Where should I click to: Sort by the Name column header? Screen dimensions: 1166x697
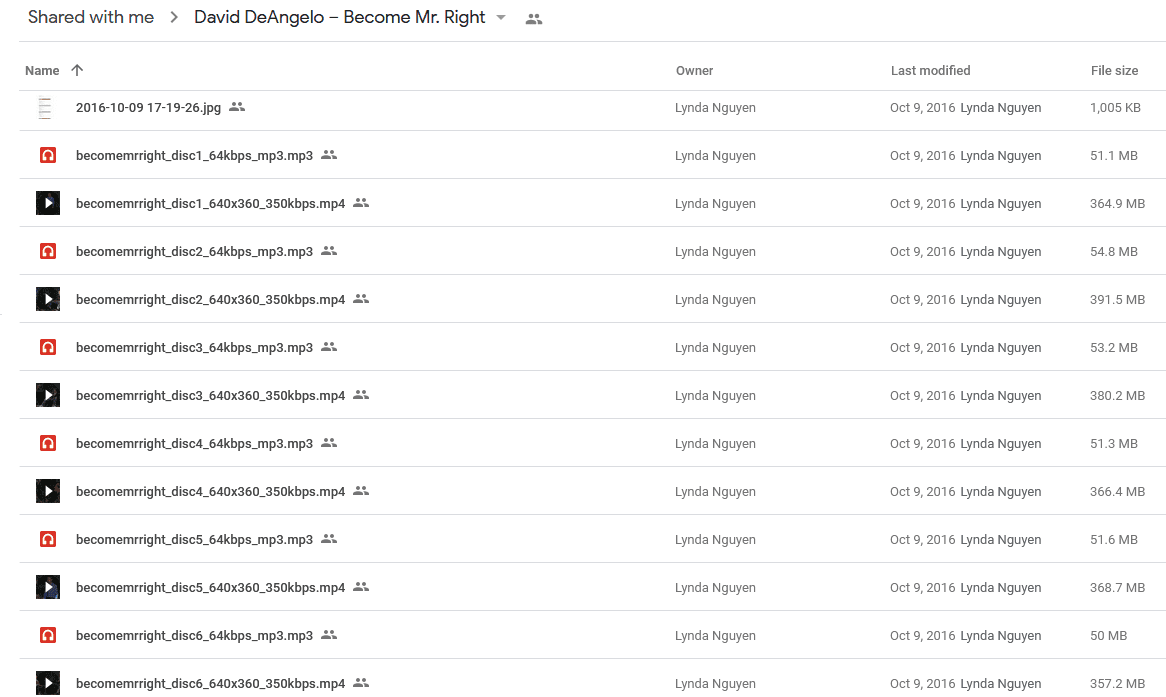point(42,71)
